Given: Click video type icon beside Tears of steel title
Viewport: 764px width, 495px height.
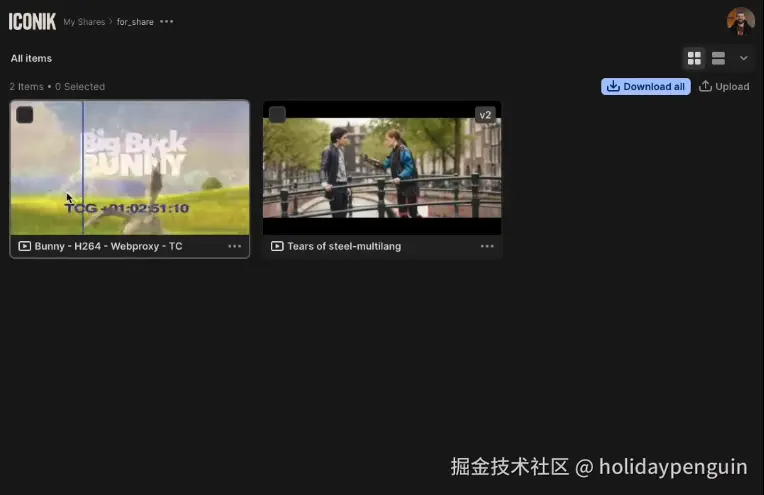Looking at the screenshot, I should [x=277, y=246].
